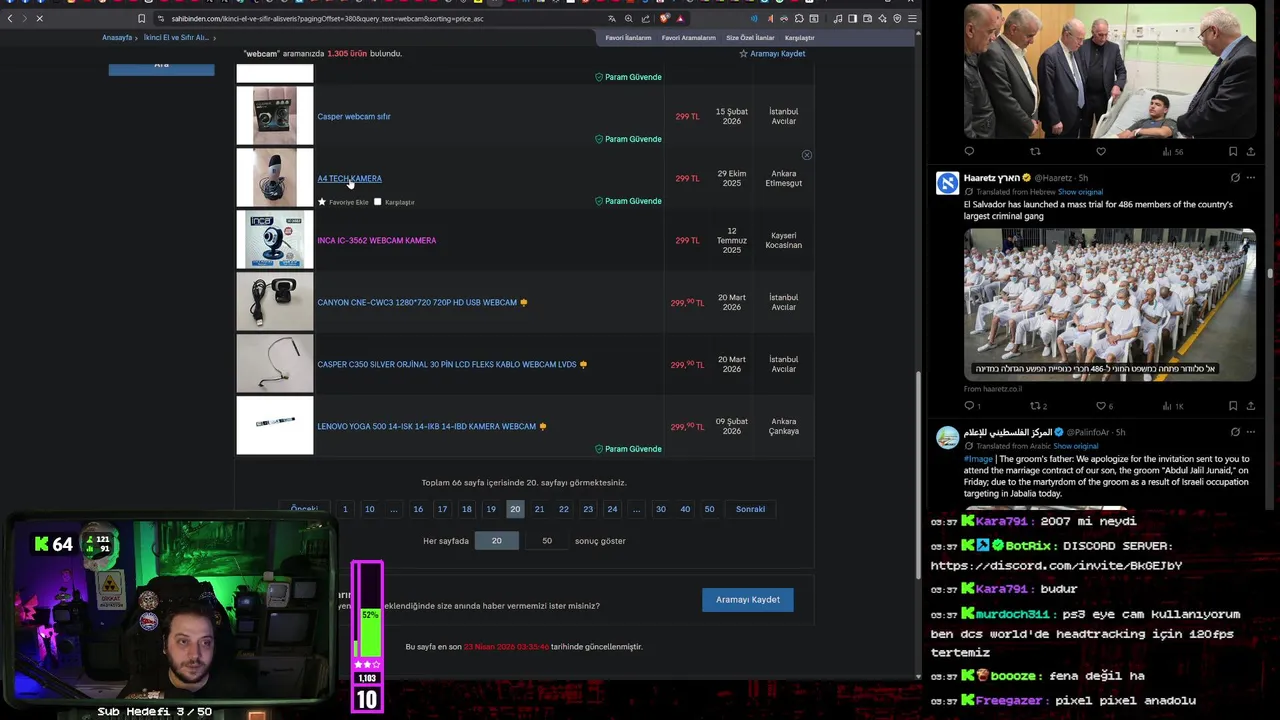Click retweet icon on Haaretz tweet

coord(1035,406)
